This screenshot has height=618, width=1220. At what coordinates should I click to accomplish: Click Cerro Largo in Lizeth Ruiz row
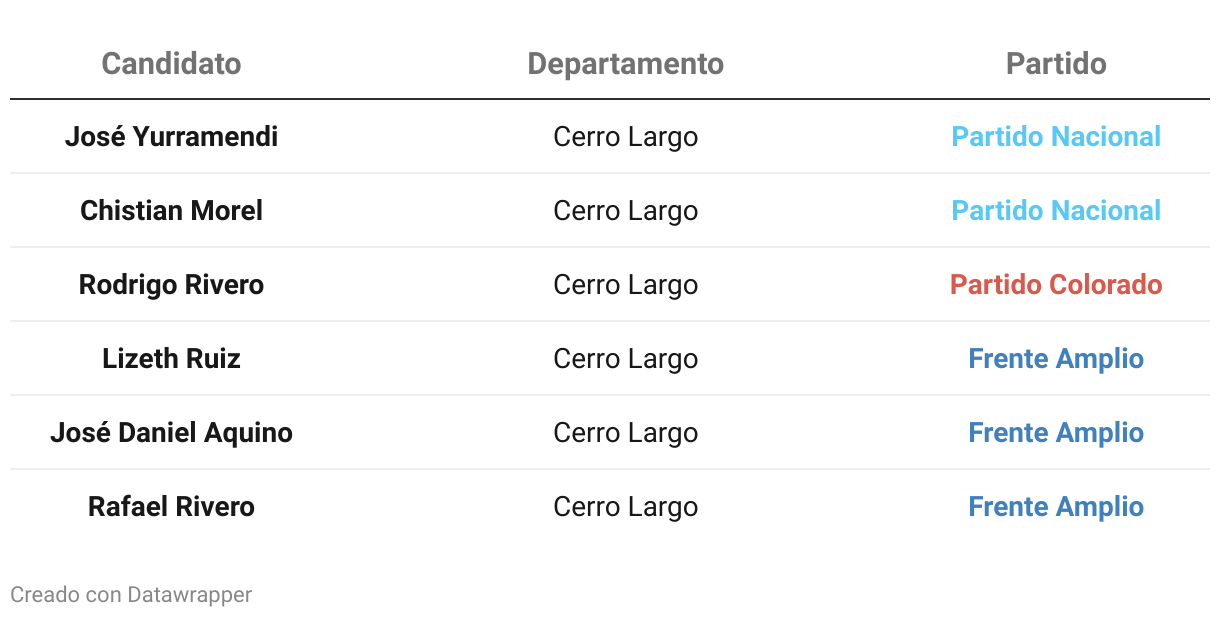[x=625, y=358]
